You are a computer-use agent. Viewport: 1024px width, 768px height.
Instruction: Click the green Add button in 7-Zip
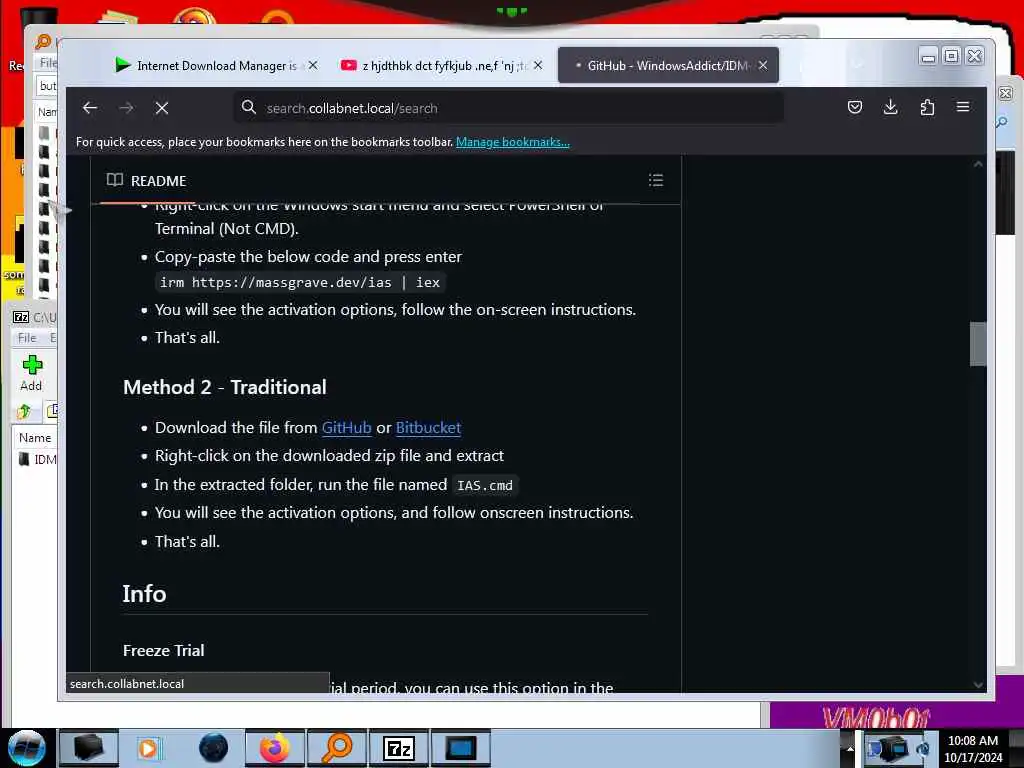coord(31,373)
